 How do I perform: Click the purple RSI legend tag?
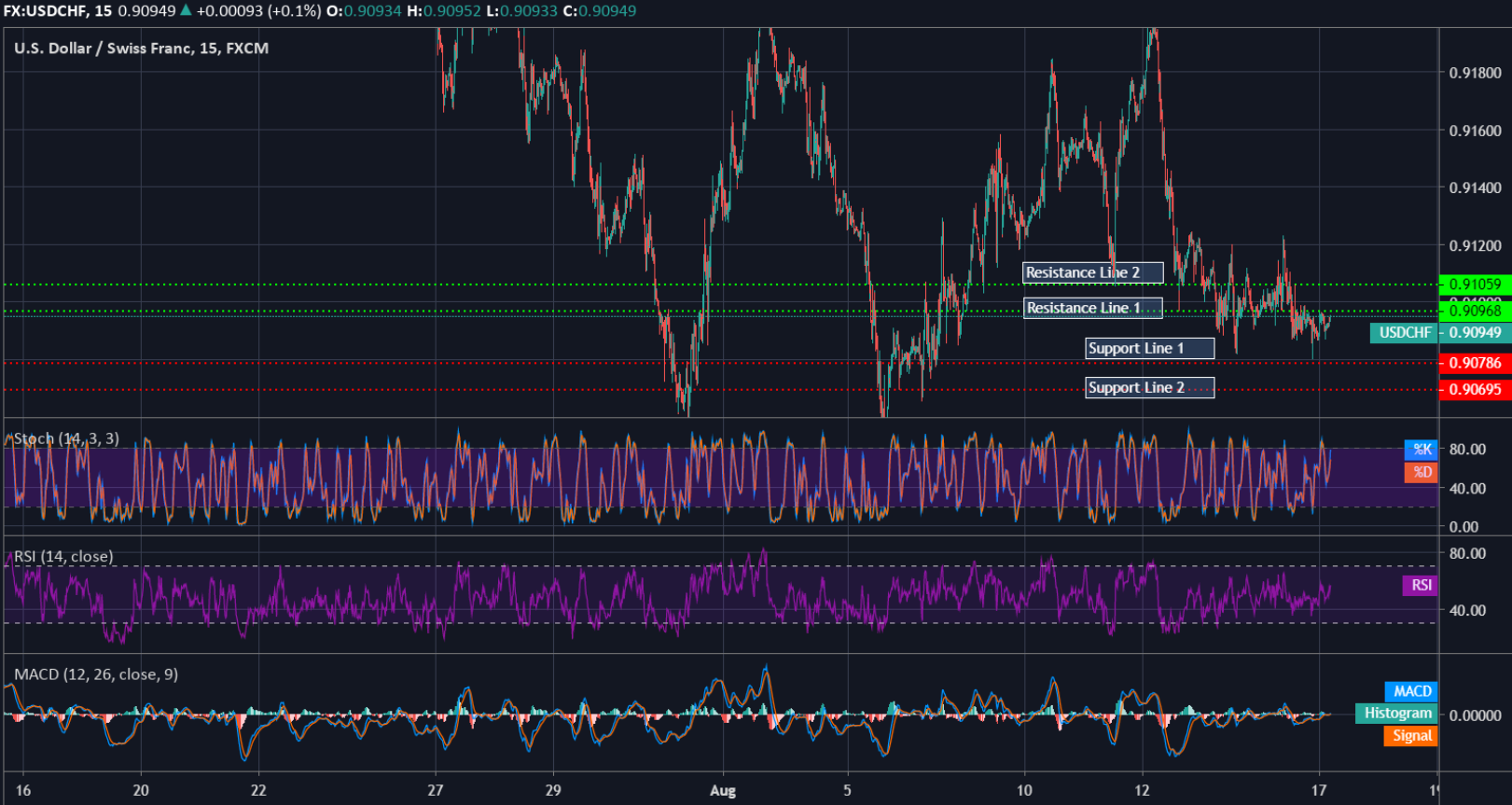(x=1421, y=585)
